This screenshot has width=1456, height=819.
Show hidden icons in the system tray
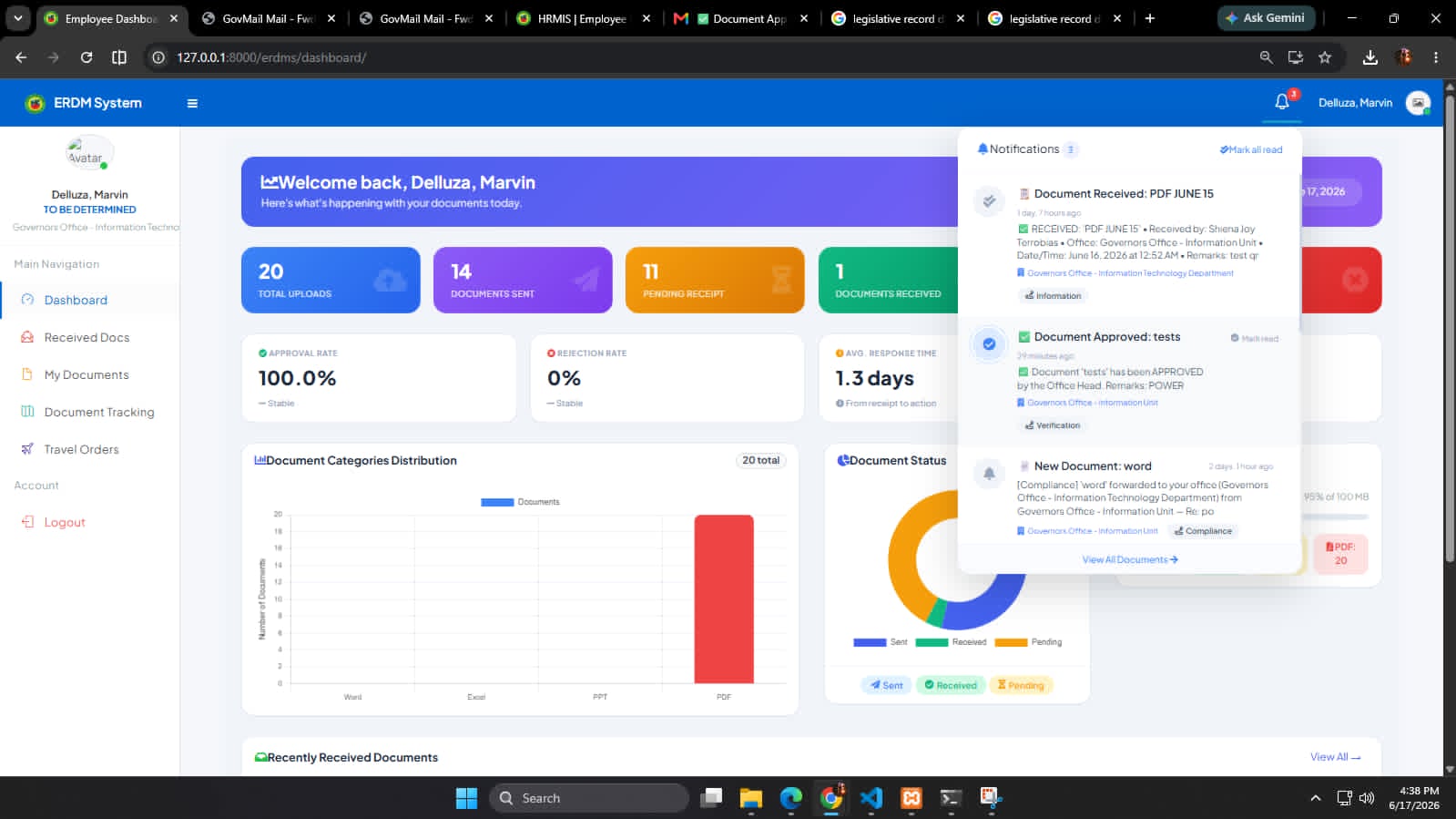(1315, 798)
